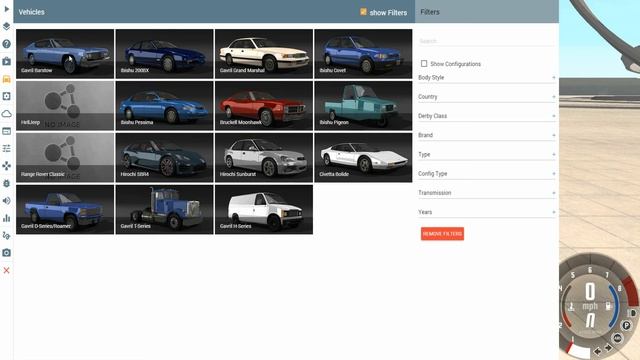Open the UI apps window icon
This screenshot has width=640, height=360.
7,131
